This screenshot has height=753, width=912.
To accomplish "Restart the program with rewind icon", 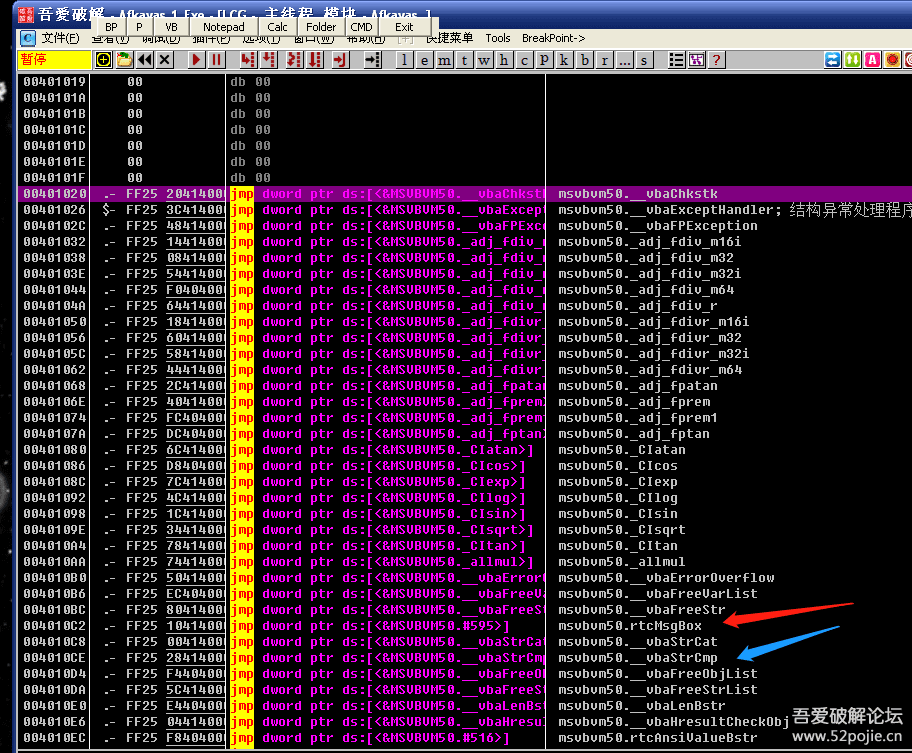I will (145, 60).
